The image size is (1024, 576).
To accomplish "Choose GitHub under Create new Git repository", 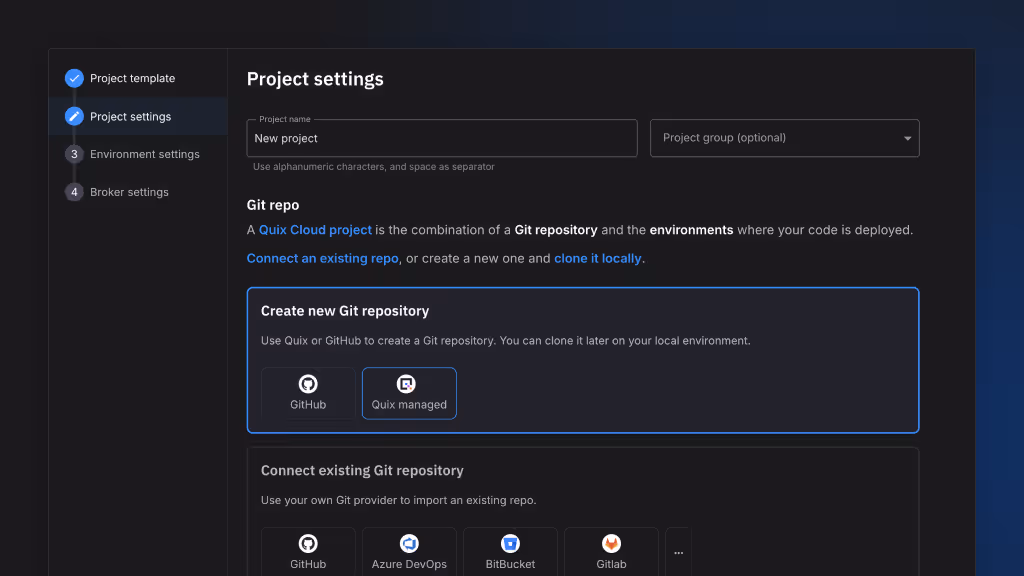I will click(308, 393).
